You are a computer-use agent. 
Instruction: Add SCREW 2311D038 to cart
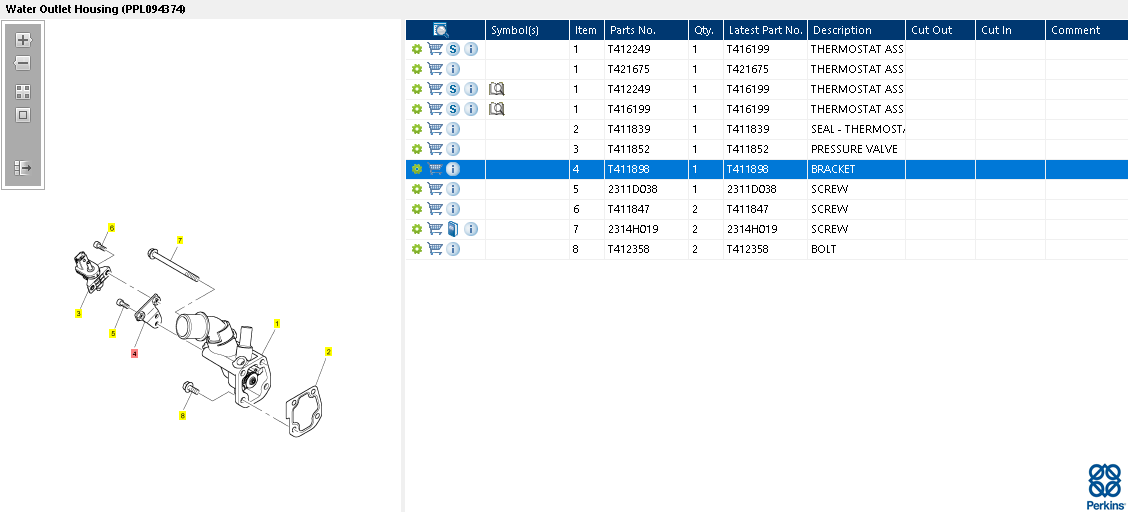pos(435,189)
